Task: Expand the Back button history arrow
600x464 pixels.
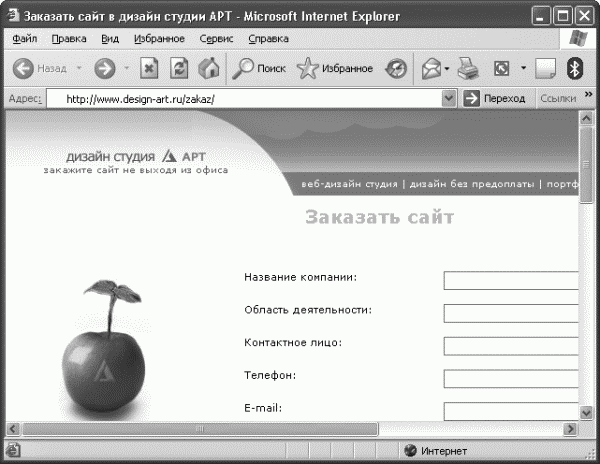Action: pyautogui.click(x=79, y=68)
